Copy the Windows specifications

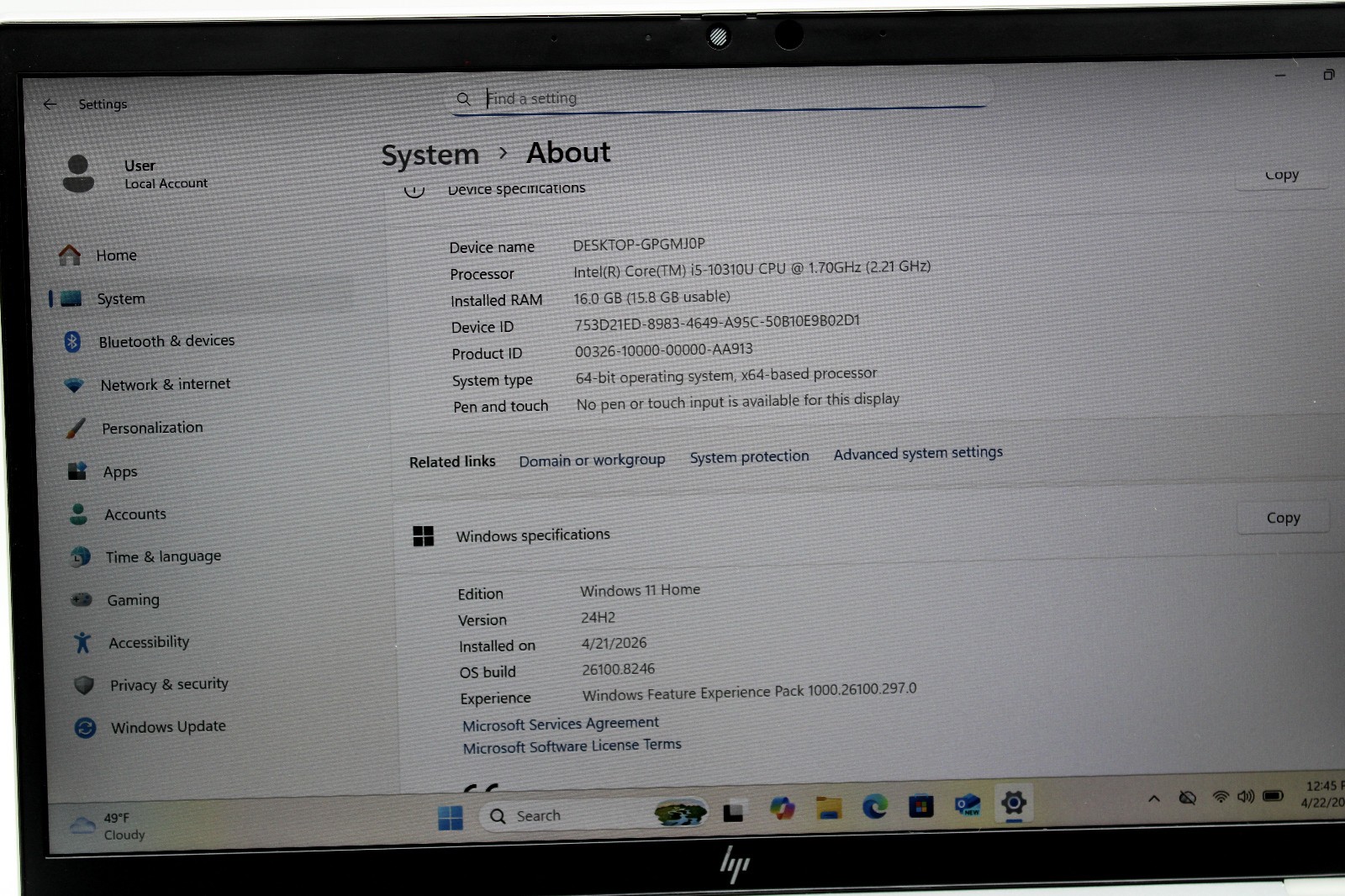coord(1283,518)
